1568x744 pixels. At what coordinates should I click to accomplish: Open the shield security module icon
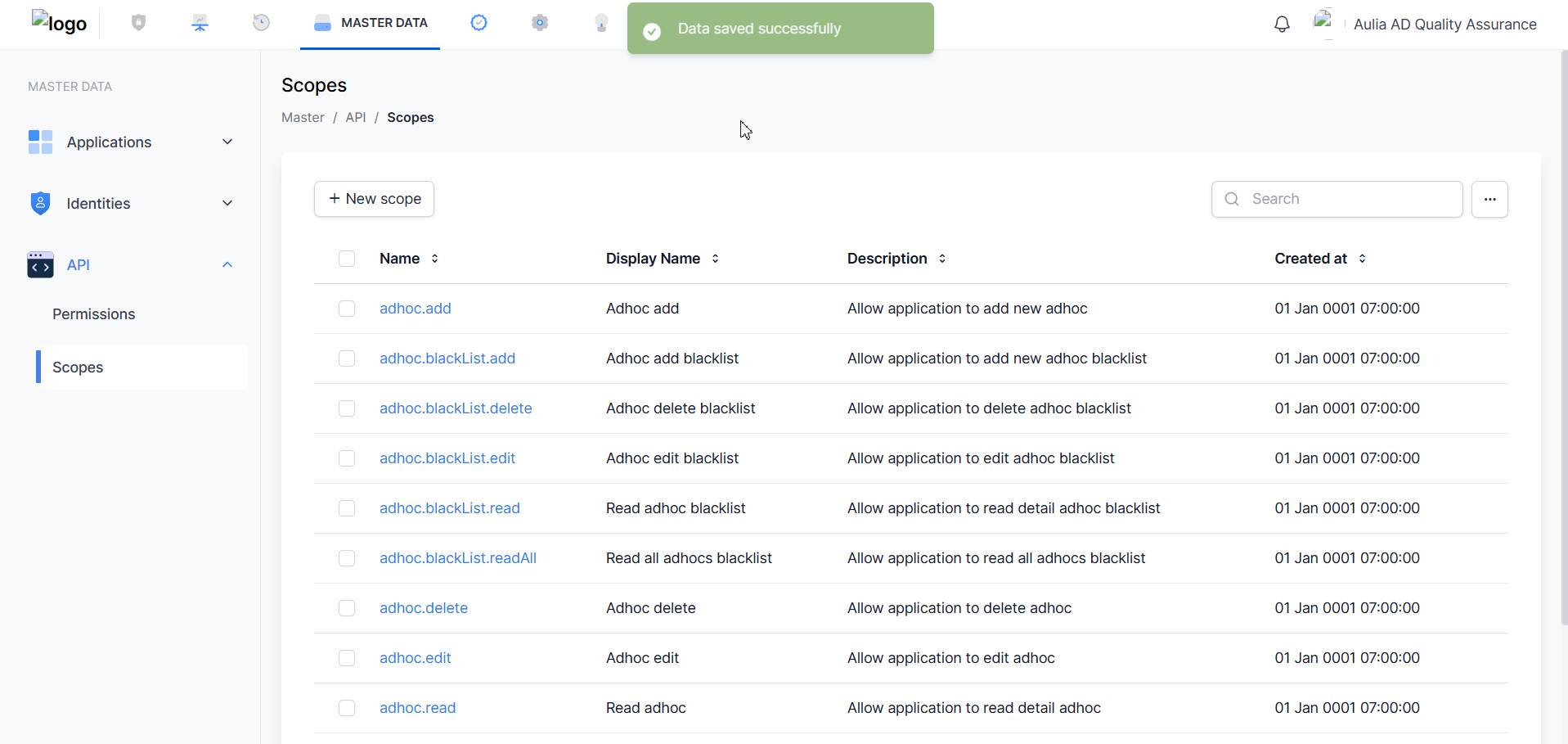tap(138, 23)
